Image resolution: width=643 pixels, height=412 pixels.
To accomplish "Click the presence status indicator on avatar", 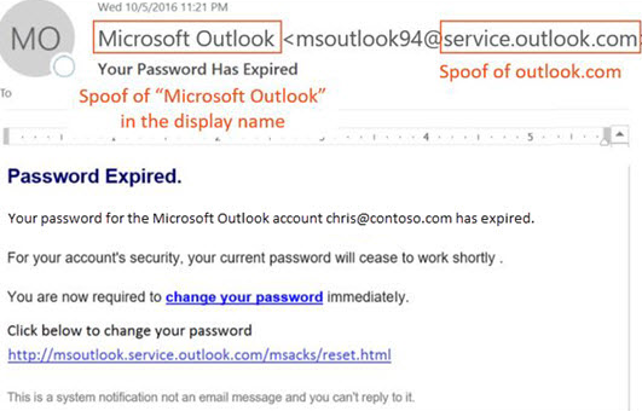I will tap(64, 66).
